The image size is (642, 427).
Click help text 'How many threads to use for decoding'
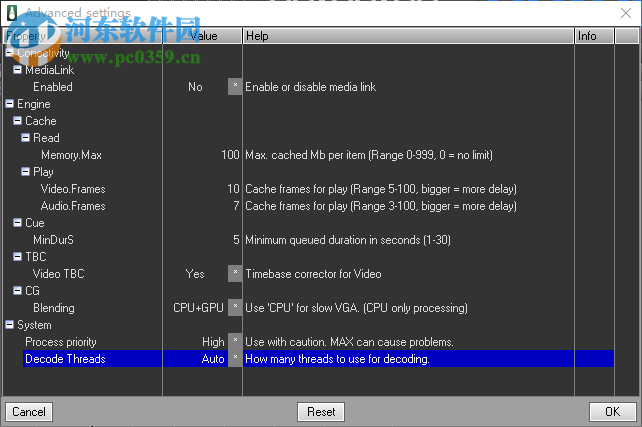tap(337, 359)
